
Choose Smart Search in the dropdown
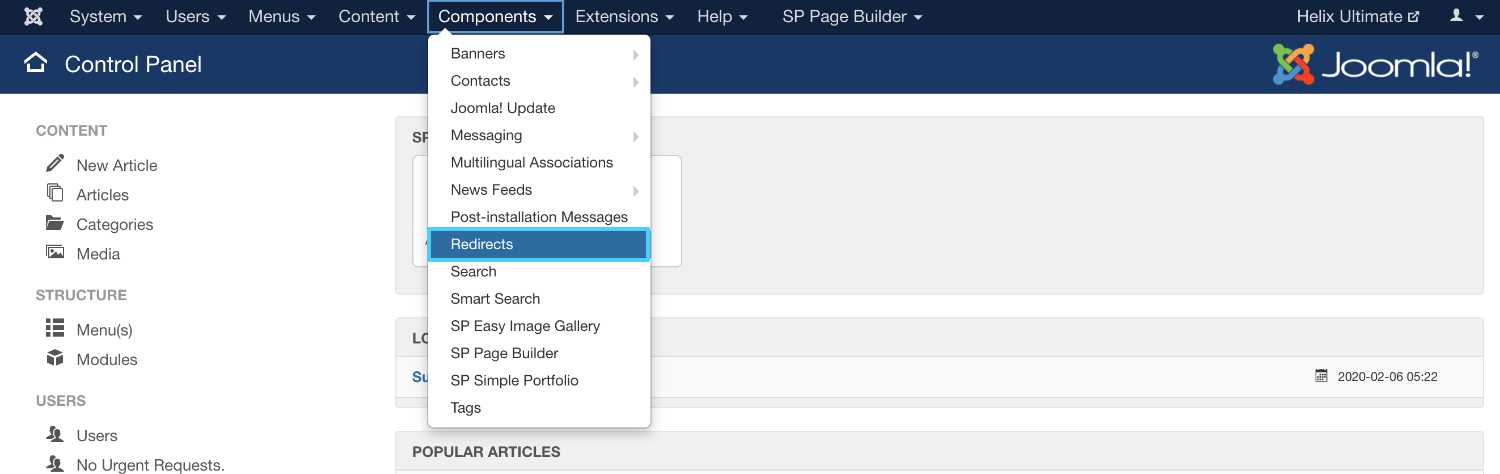(495, 299)
